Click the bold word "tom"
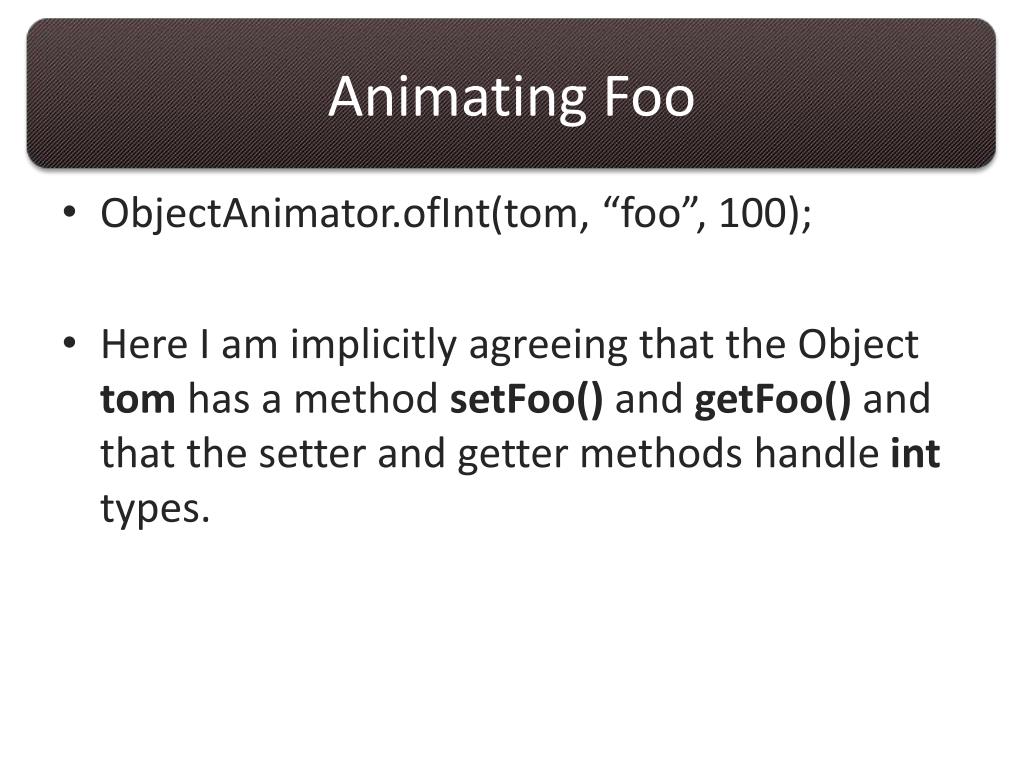 [x=138, y=400]
